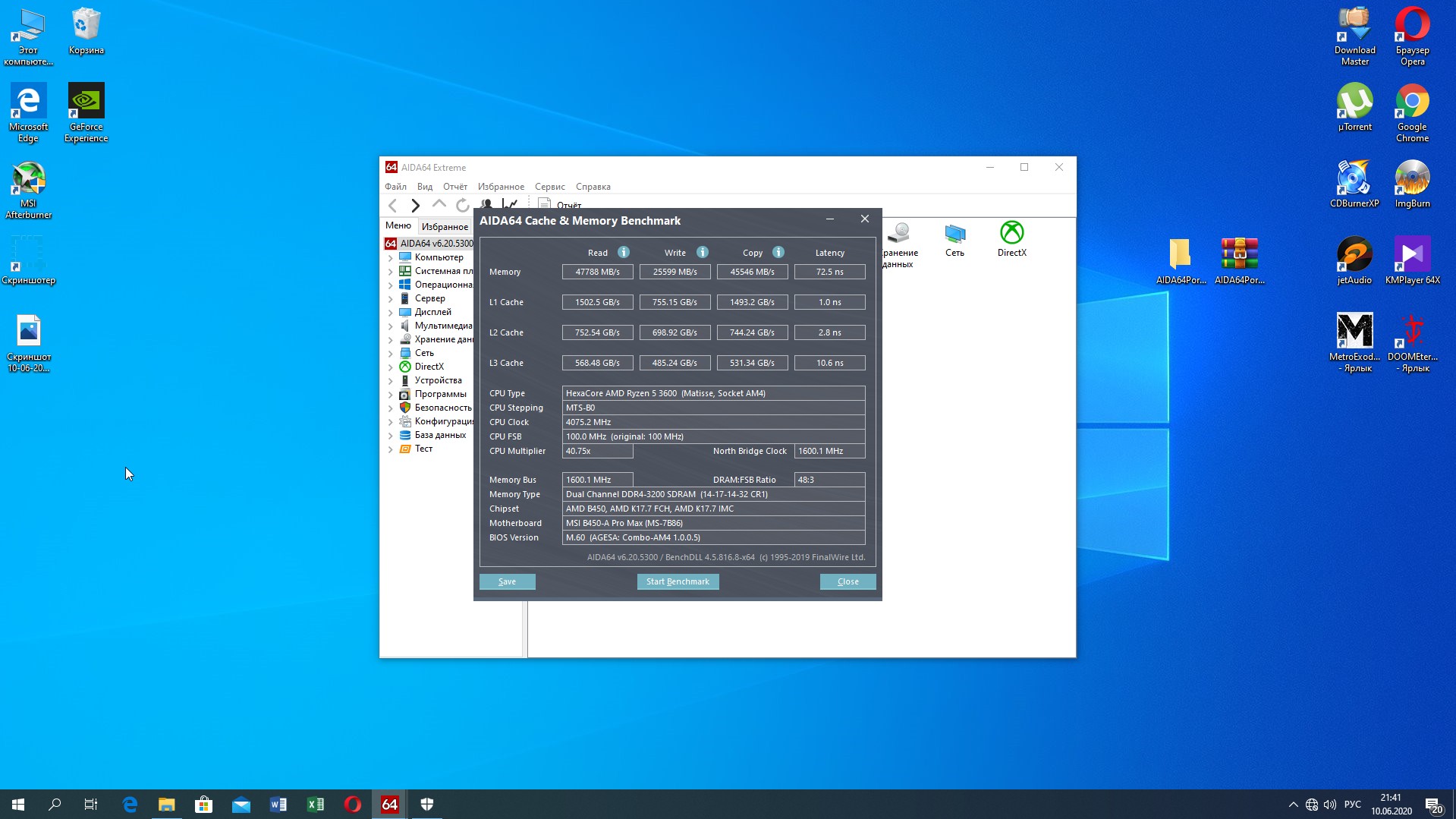This screenshot has width=1456, height=819.
Task: Open the Windows Start menu
Action: click(18, 804)
